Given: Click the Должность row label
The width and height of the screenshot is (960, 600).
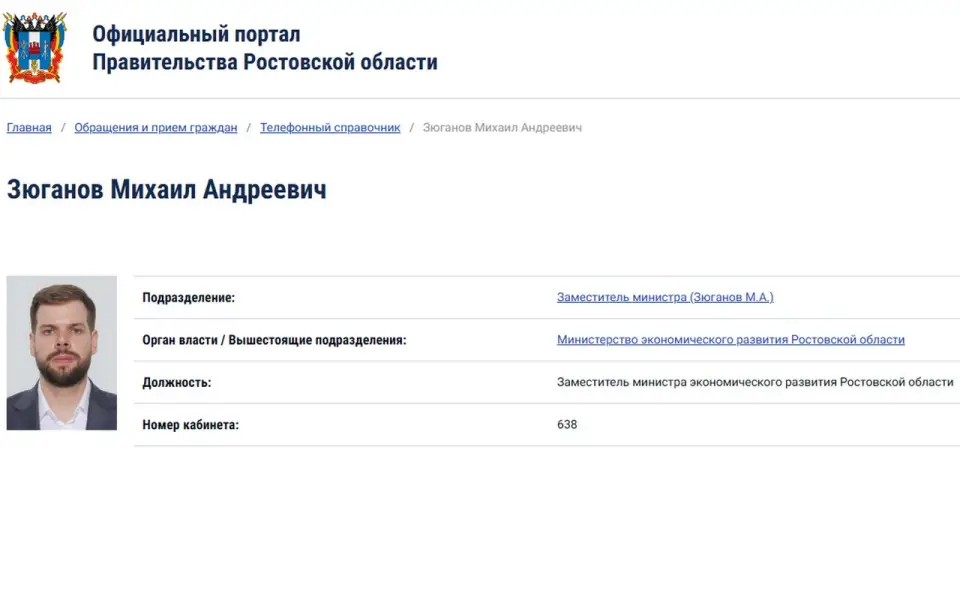Looking at the screenshot, I should (x=177, y=382).
